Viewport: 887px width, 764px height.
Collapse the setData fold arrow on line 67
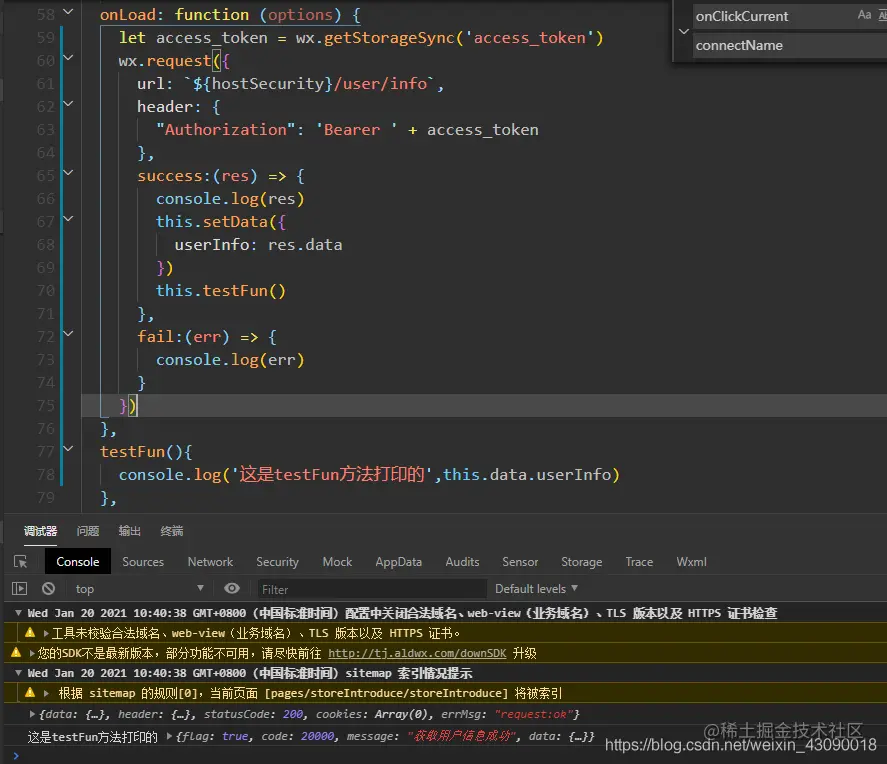coord(68,219)
